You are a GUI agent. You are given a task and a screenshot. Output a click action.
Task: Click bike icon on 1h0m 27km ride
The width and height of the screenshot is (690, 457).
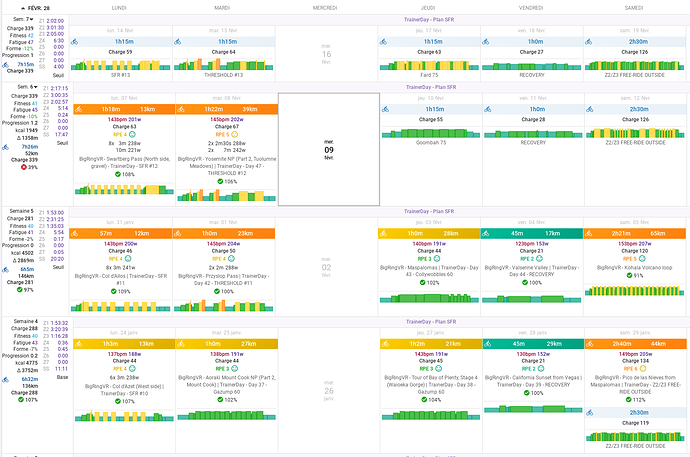coord(181,344)
